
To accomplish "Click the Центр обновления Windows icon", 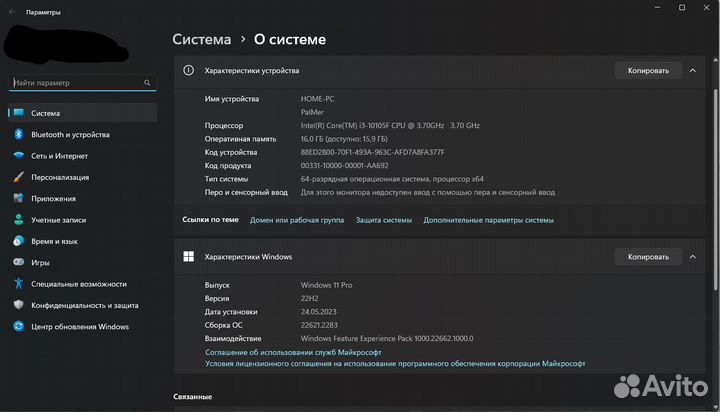I will coord(19,326).
